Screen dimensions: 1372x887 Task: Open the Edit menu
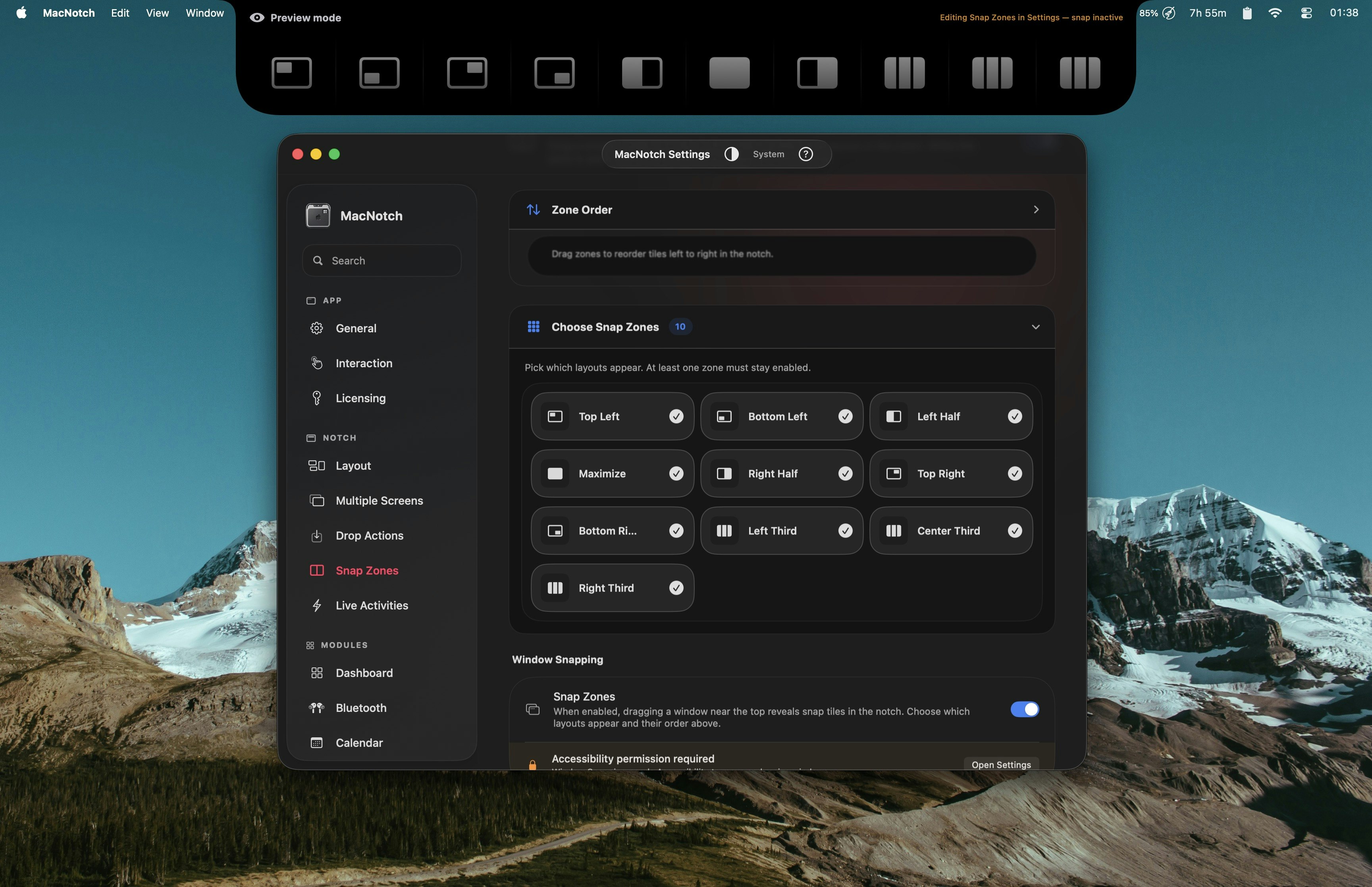(120, 13)
